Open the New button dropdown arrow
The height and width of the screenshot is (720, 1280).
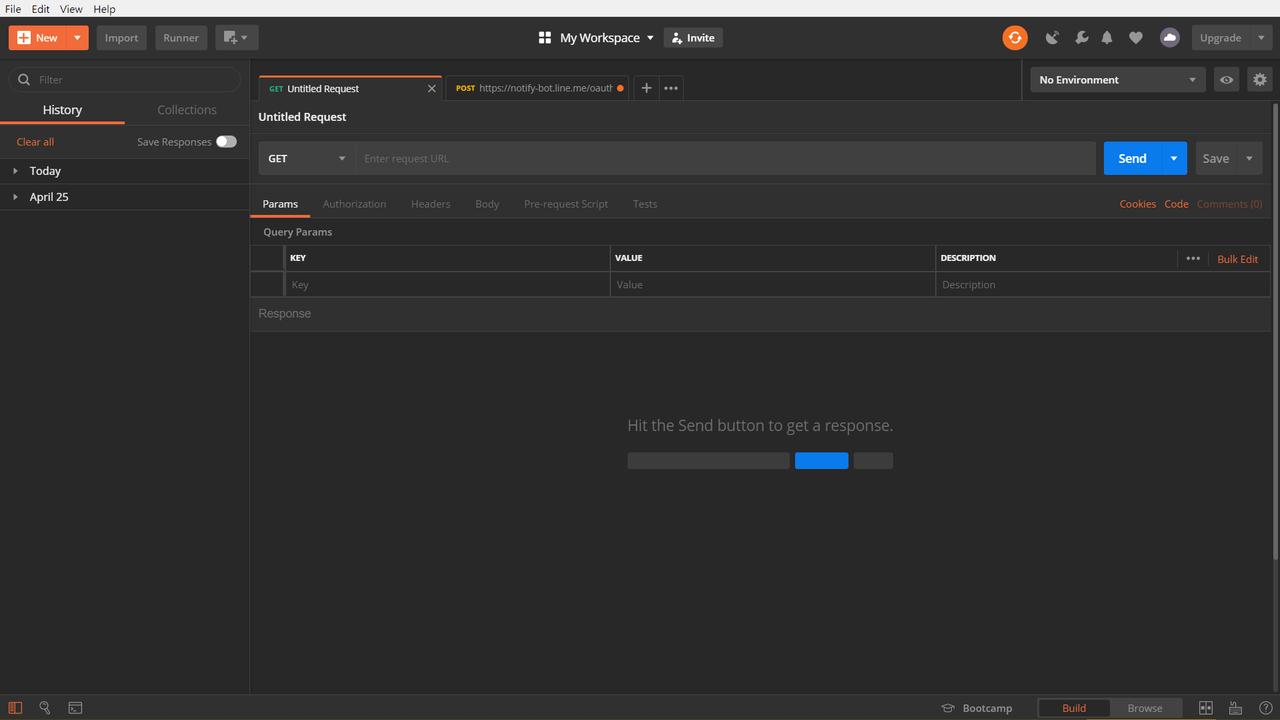pyautogui.click(x=77, y=38)
